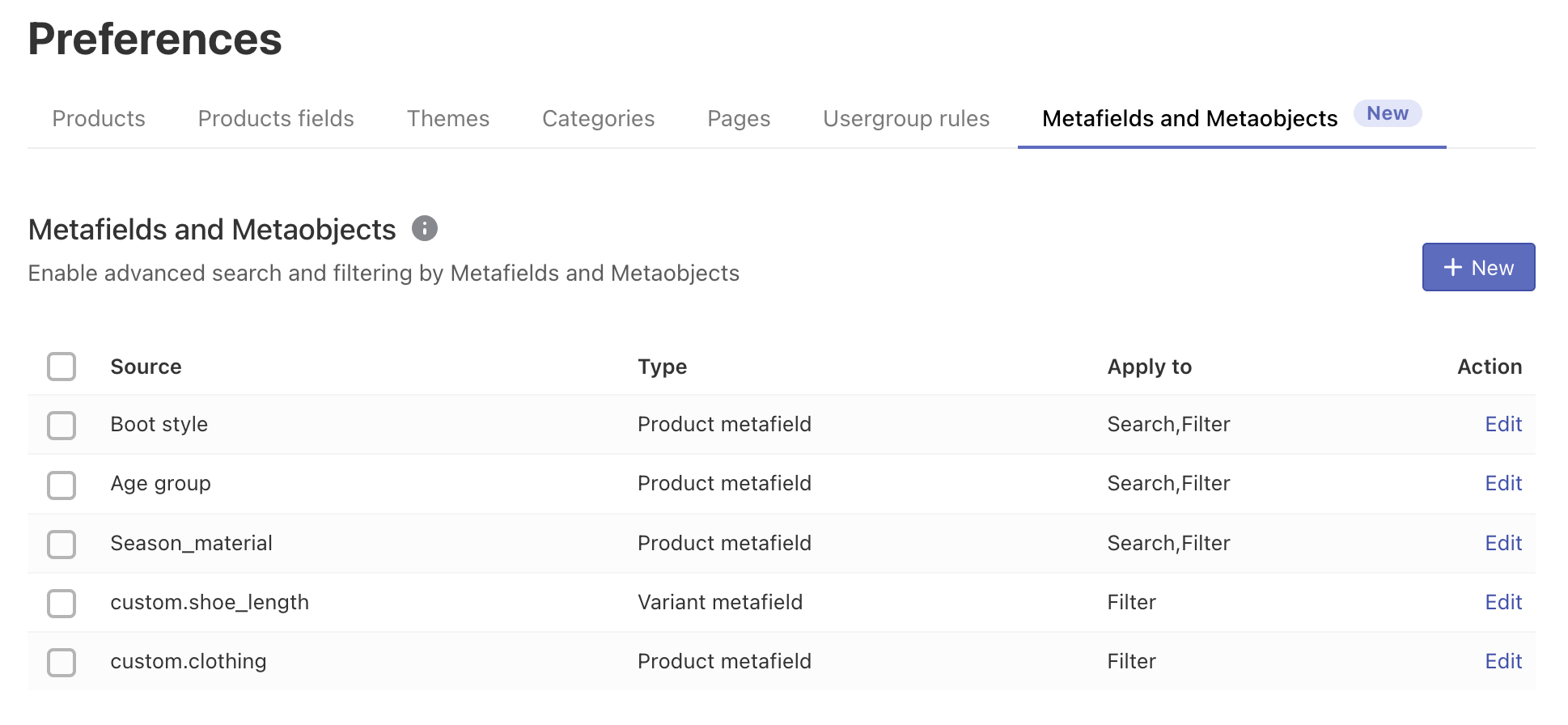The height and width of the screenshot is (725, 1568).
Task: Edit the custom.clothing metafield
Action: click(x=1503, y=662)
